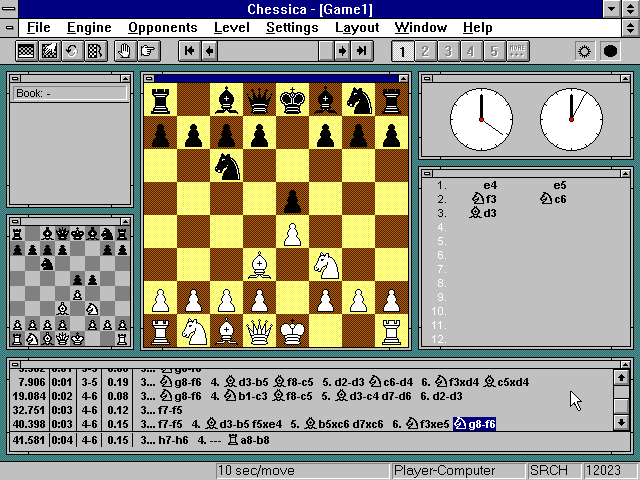The height and width of the screenshot is (480, 640).
Task: Click the white sun side indicator icon
Action: pos(584,51)
